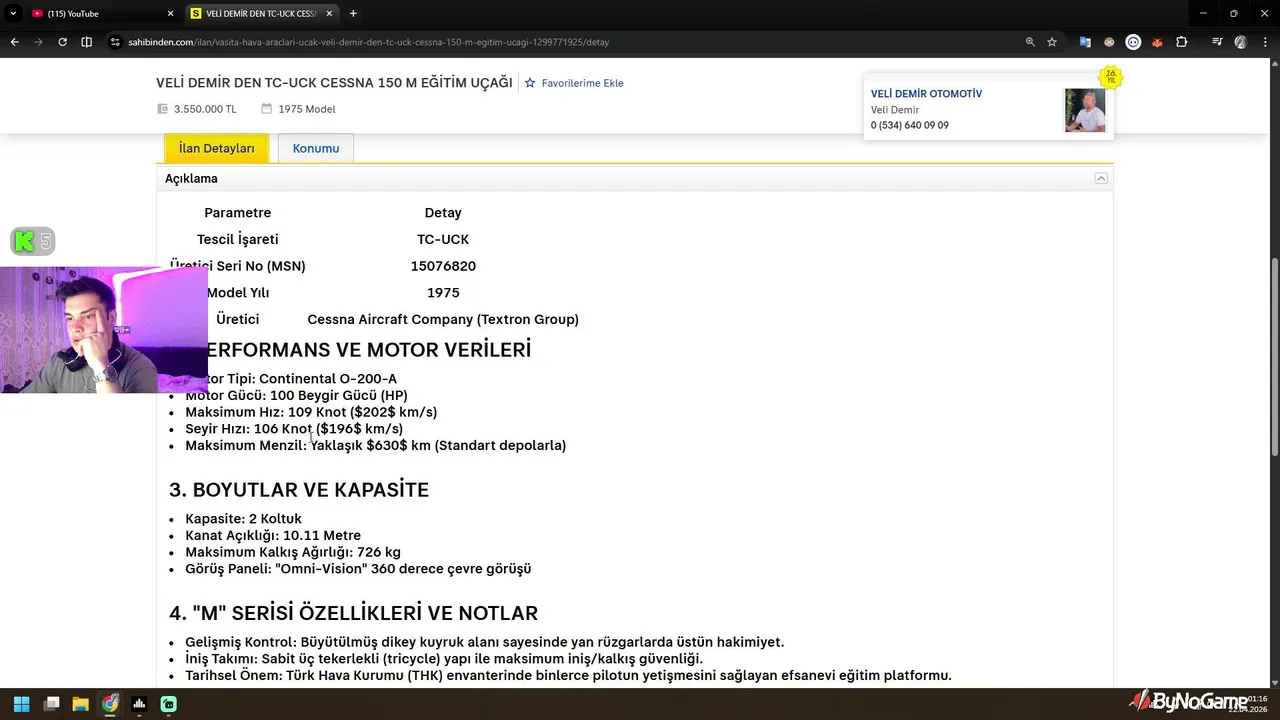1280x720 pixels.
Task: Click the Cessna Aircraft Company manufacturer value
Action: click(443, 320)
